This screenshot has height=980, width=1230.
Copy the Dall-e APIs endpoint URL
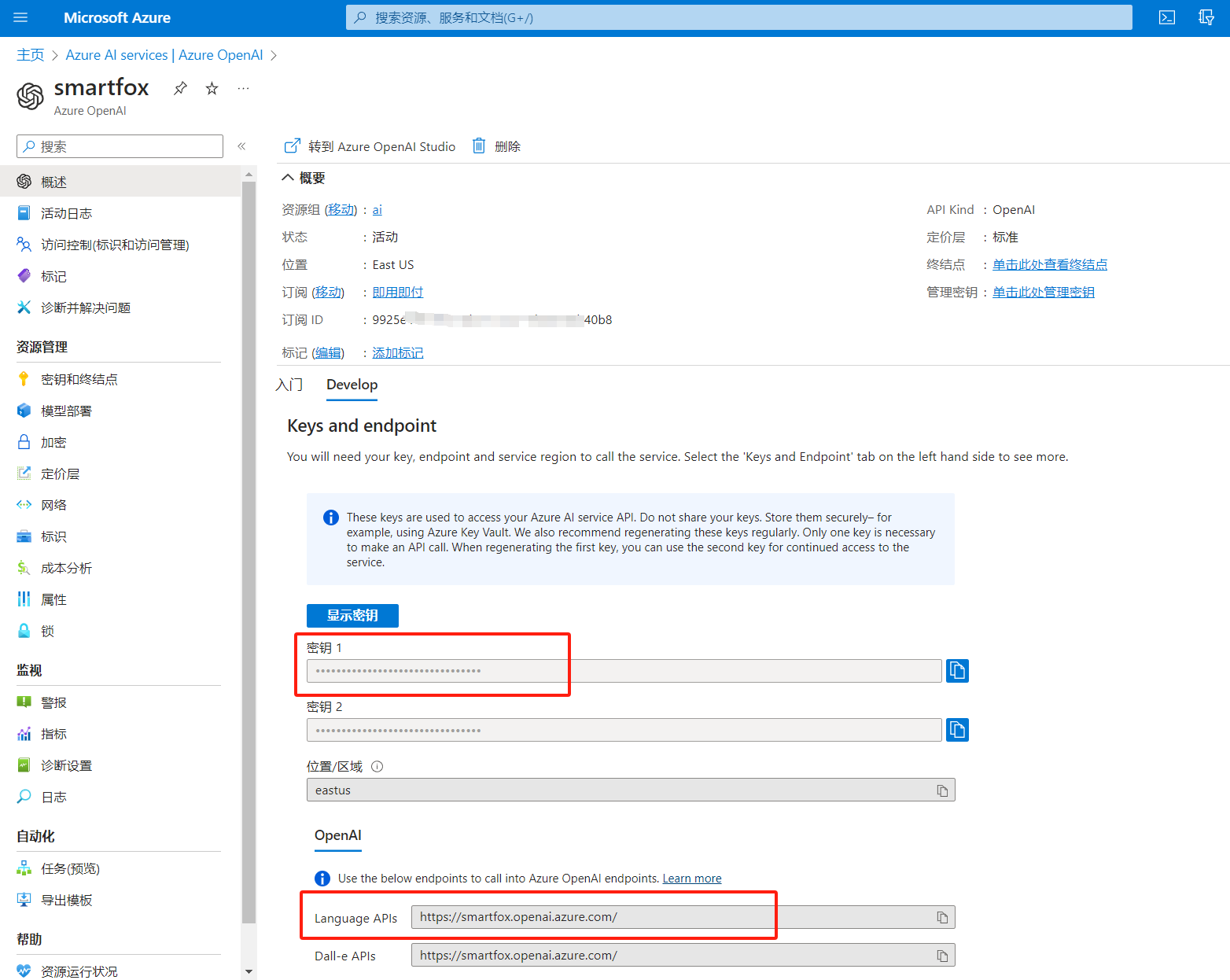pos(942,956)
